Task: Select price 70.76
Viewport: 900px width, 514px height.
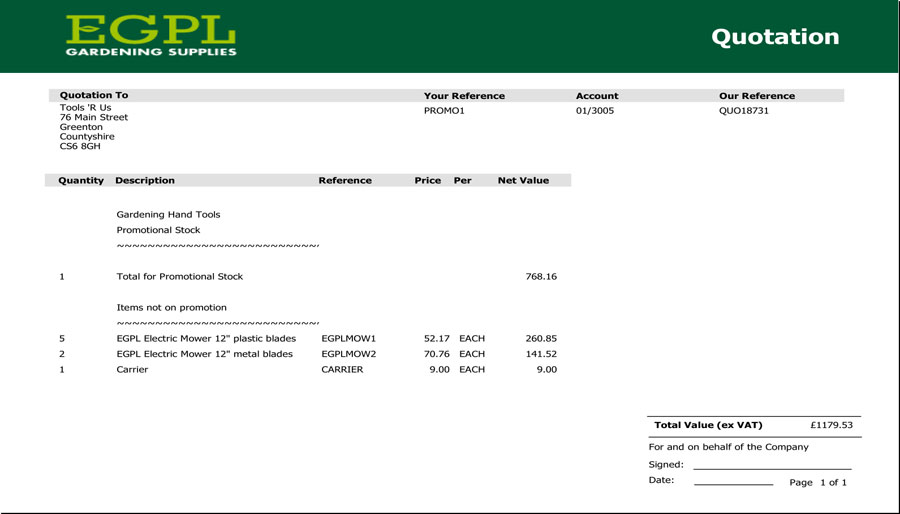Action: pyautogui.click(x=437, y=354)
